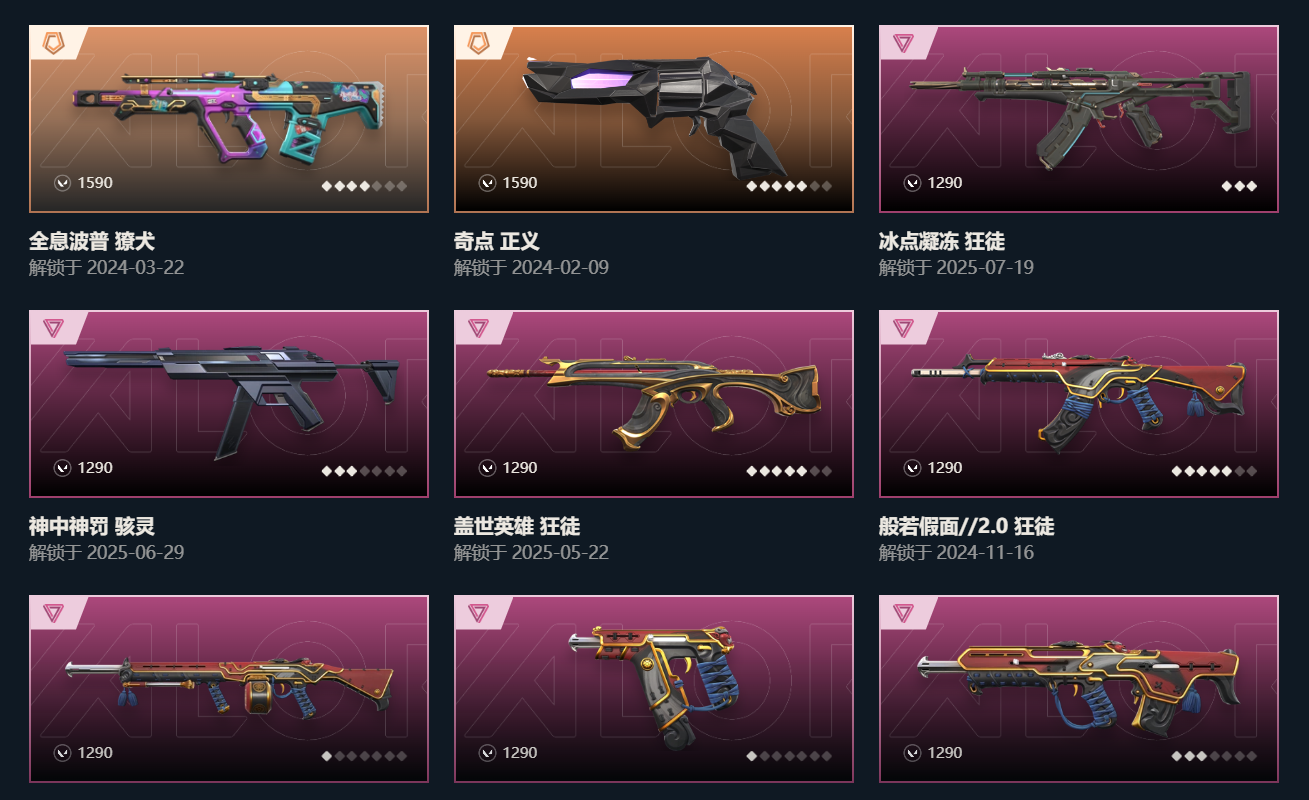
Task: Click the VP currency icon on 神中神罚 骇灵 card
Action: 62,468
